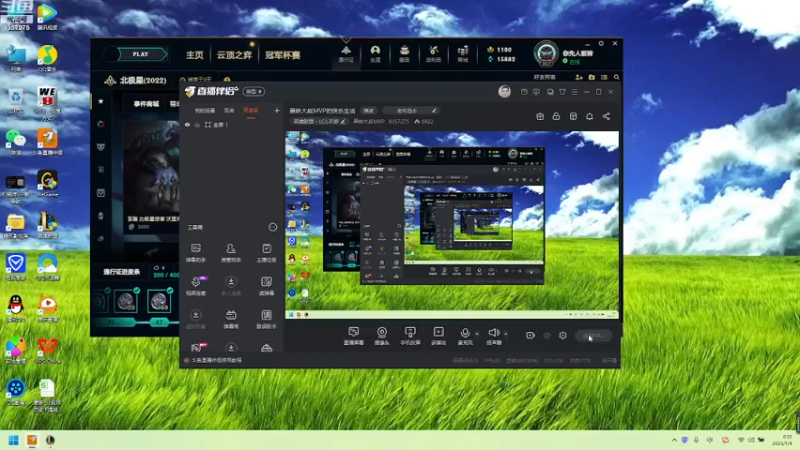This screenshot has width=800, height=450.
Task: Click the record icon in stream bottom bar
Action: [x=530, y=335]
